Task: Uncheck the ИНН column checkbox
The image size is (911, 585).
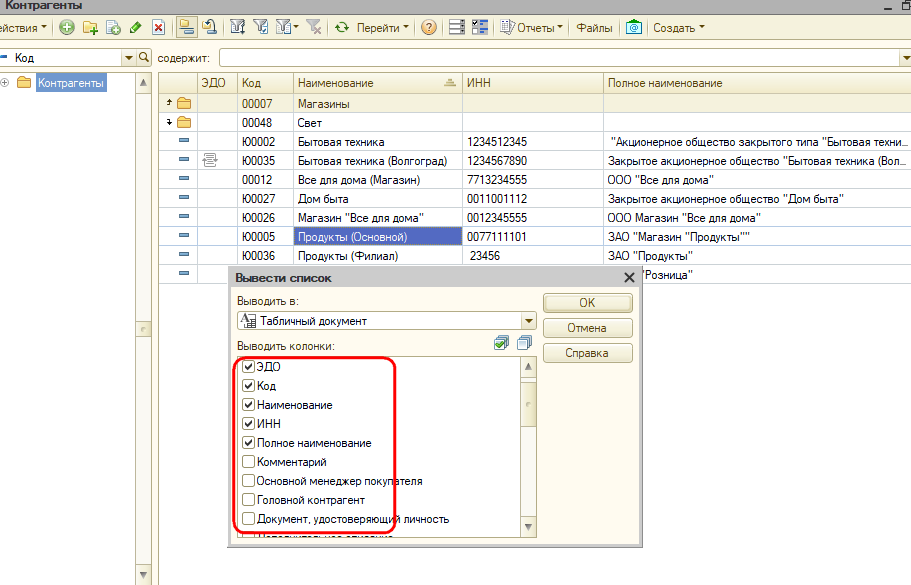Action: [249, 424]
